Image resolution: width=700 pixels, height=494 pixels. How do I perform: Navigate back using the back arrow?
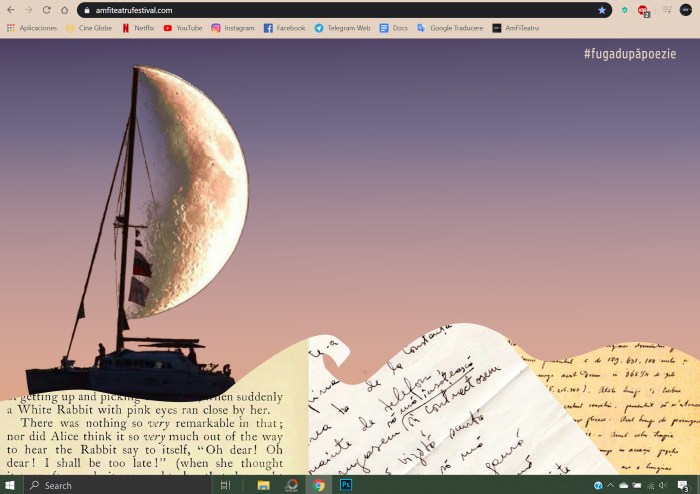[x=11, y=10]
